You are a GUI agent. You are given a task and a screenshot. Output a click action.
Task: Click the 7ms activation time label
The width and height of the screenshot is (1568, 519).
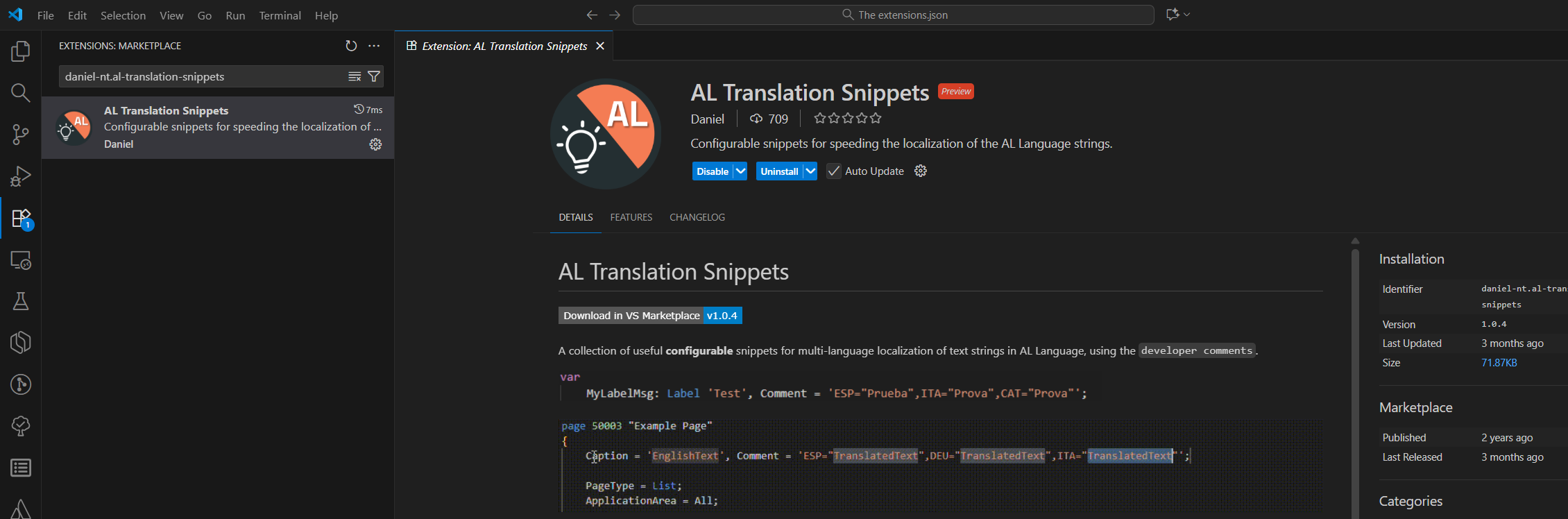368,110
